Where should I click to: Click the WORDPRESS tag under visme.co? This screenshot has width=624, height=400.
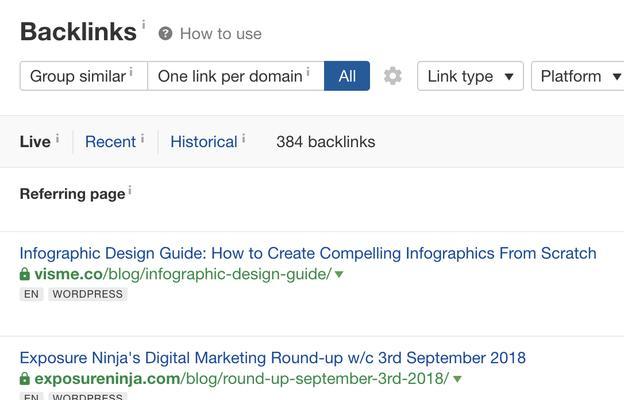88,294
